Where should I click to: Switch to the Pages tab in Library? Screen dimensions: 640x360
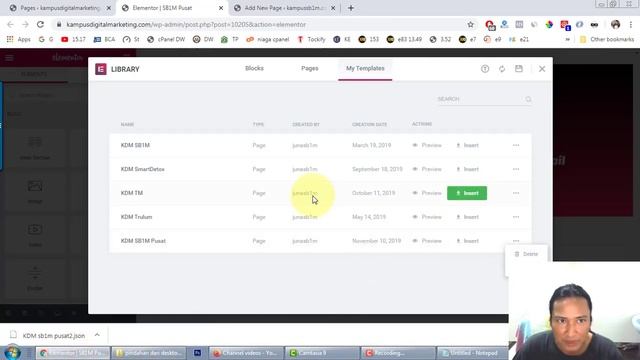click(309, 68)
